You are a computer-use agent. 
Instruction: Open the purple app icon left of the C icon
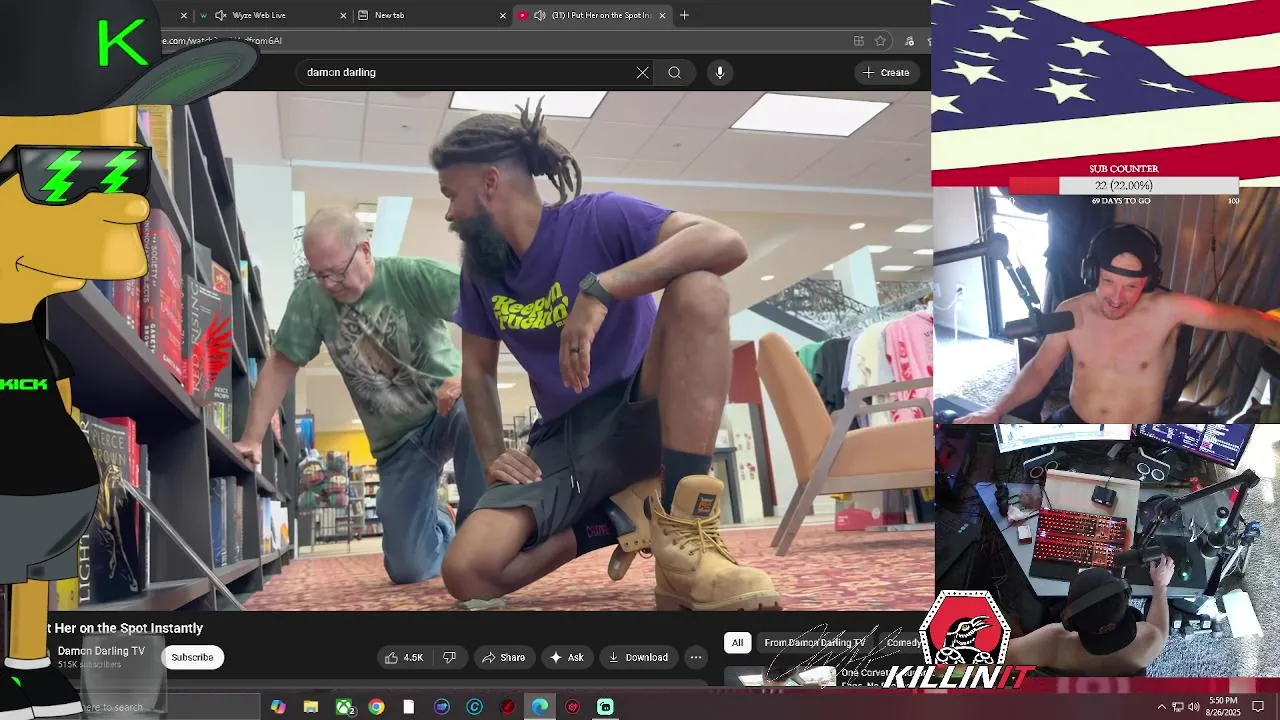click(442, 707)
